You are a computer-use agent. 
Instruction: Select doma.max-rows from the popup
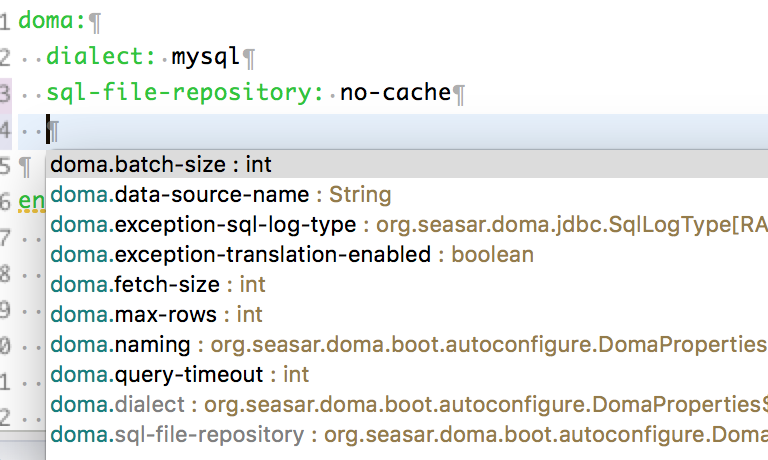(x=156, y=314)
